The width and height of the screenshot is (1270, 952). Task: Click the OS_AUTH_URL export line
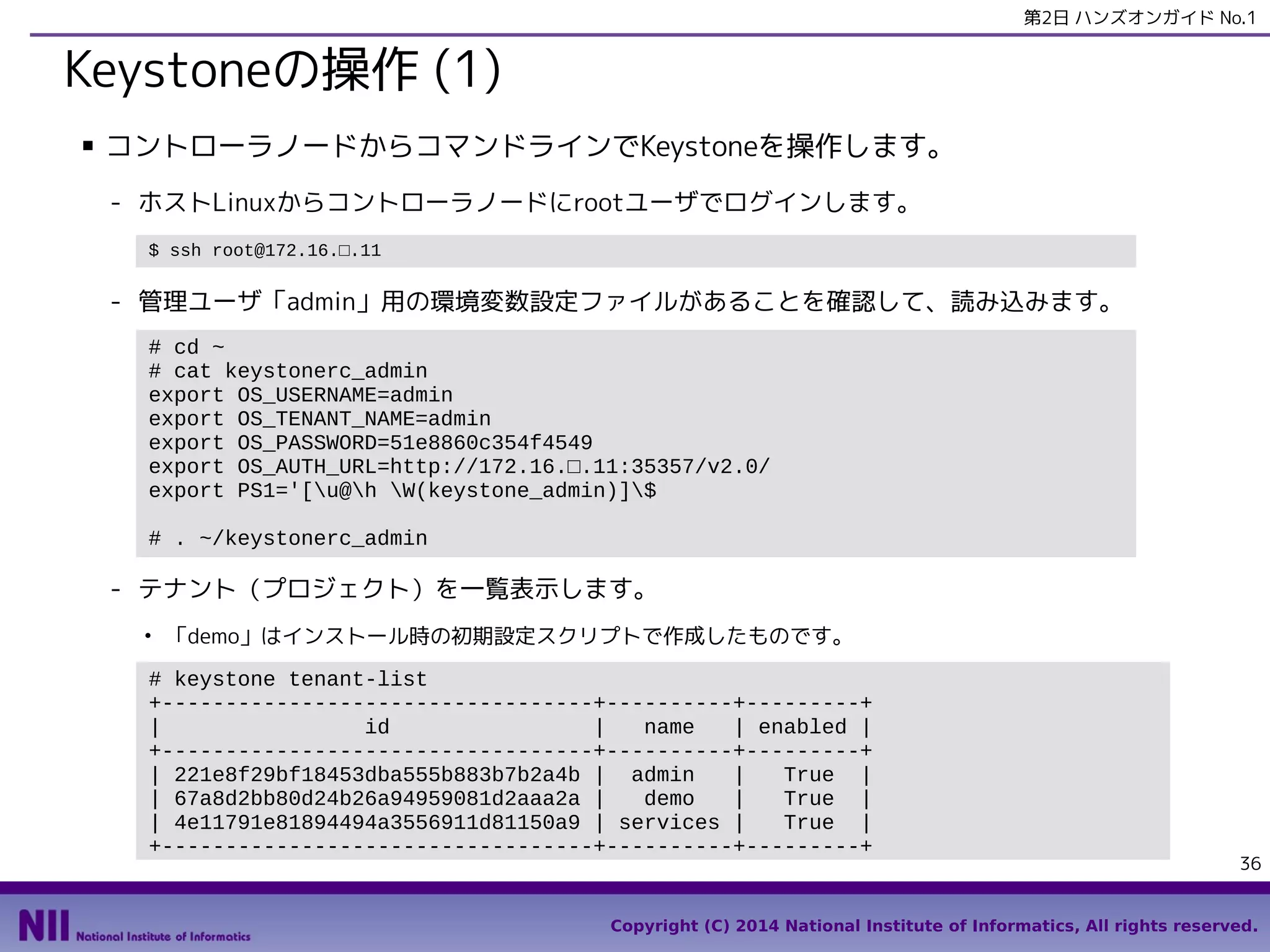459,467
